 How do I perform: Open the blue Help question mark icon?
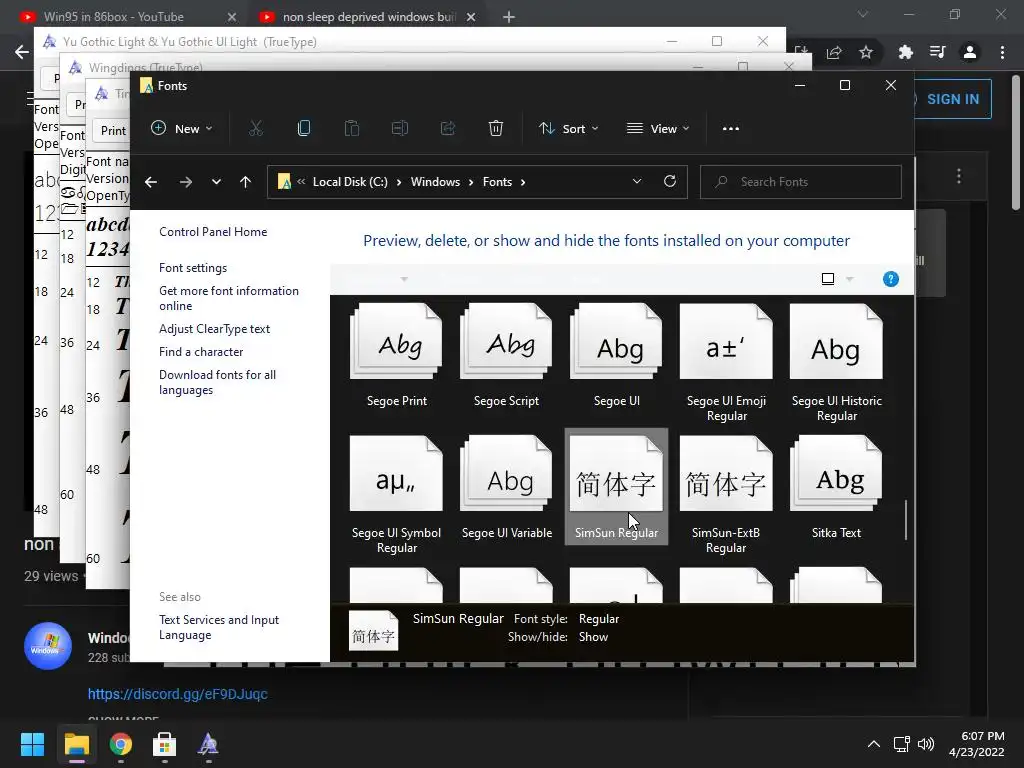891,280
